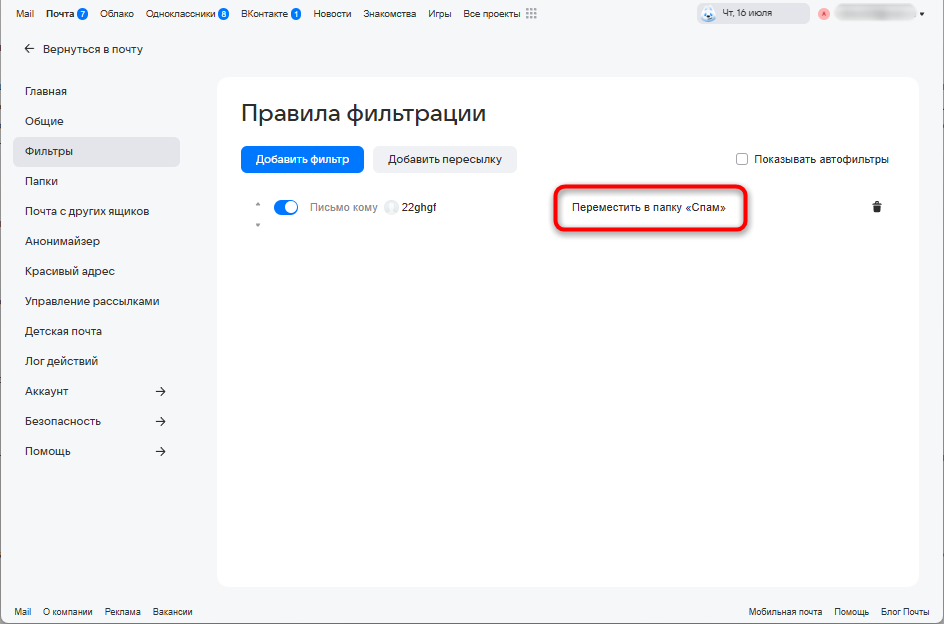Open Управление рассылками section
This screenshot has height=624, width=944.
pyautogui.click(x=92, y=301)
